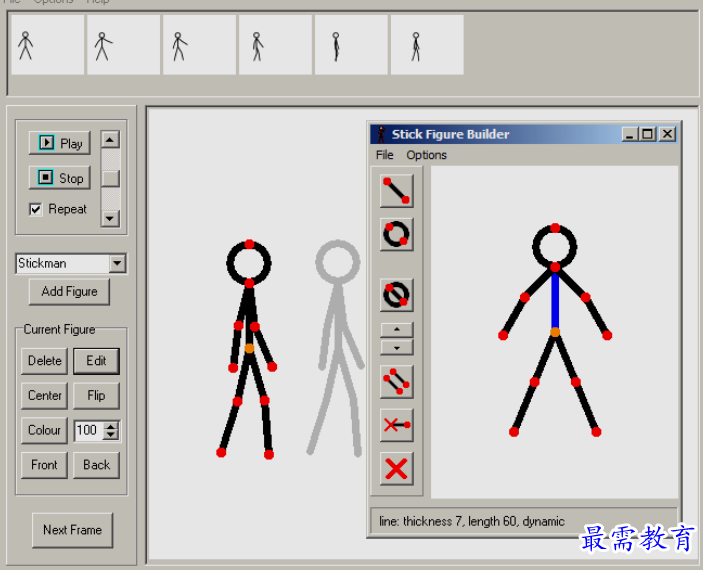The height and width of the screenshot is (570, 703).
Task: Click the red head-top handle on main stickman
Action: 250,244
